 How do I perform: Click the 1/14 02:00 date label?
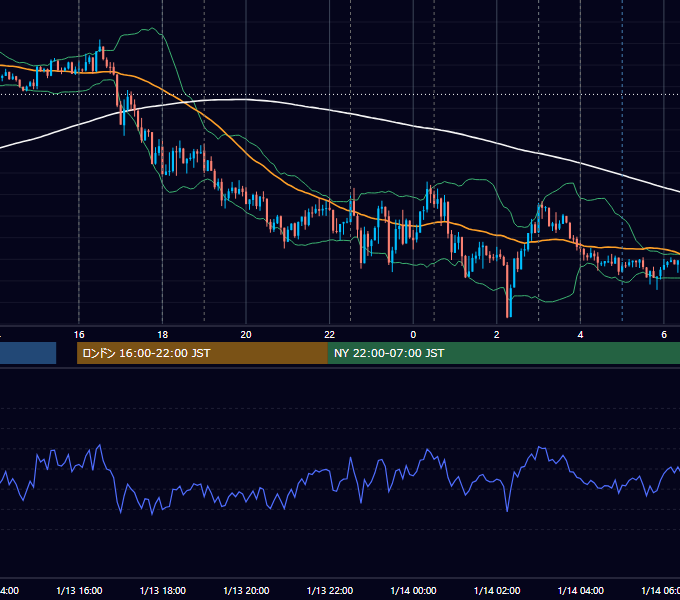click(x=497, y=591)
